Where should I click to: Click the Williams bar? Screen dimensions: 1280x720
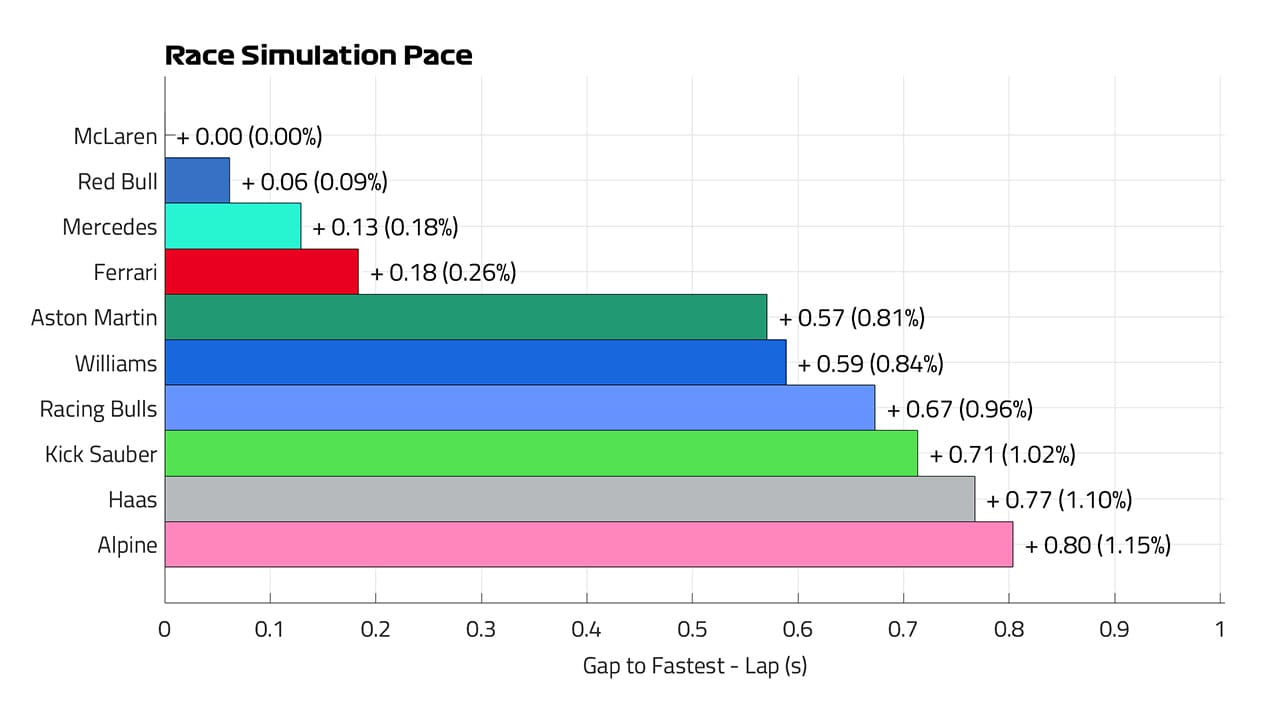tap(475, 363)
